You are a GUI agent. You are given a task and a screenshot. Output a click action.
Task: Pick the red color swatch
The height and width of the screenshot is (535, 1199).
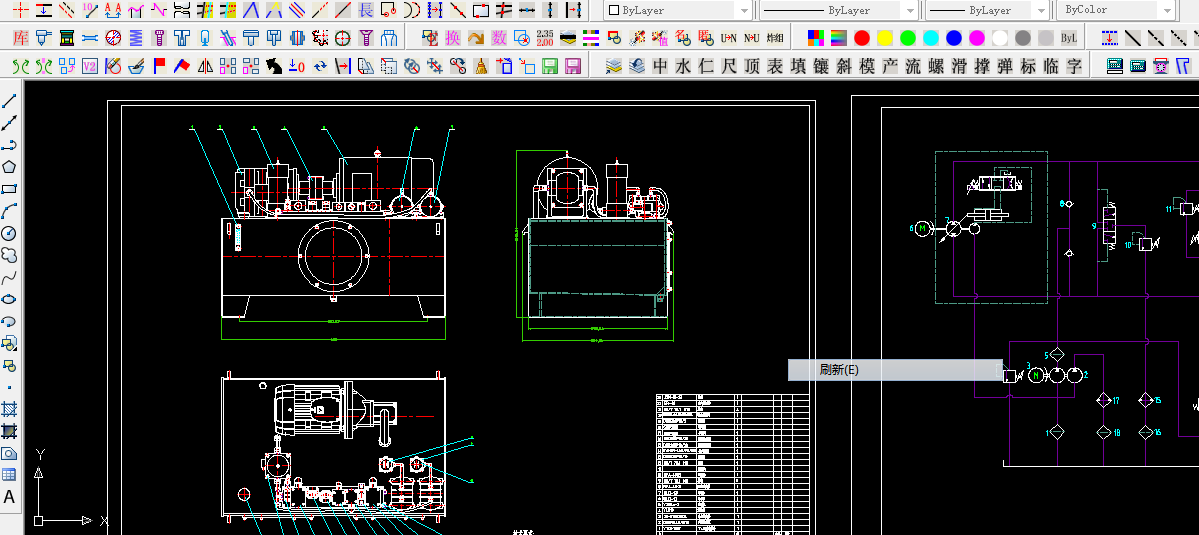(862, 37)
